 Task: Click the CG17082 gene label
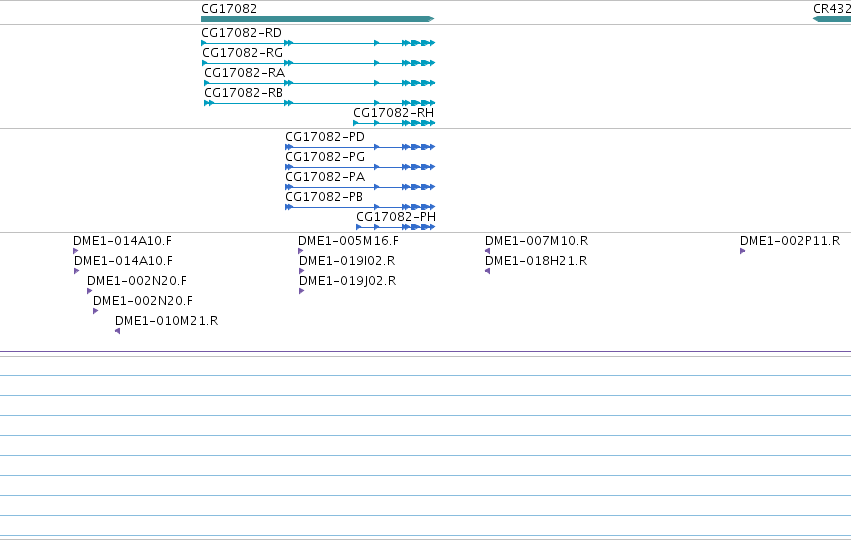tap(229, 9)
